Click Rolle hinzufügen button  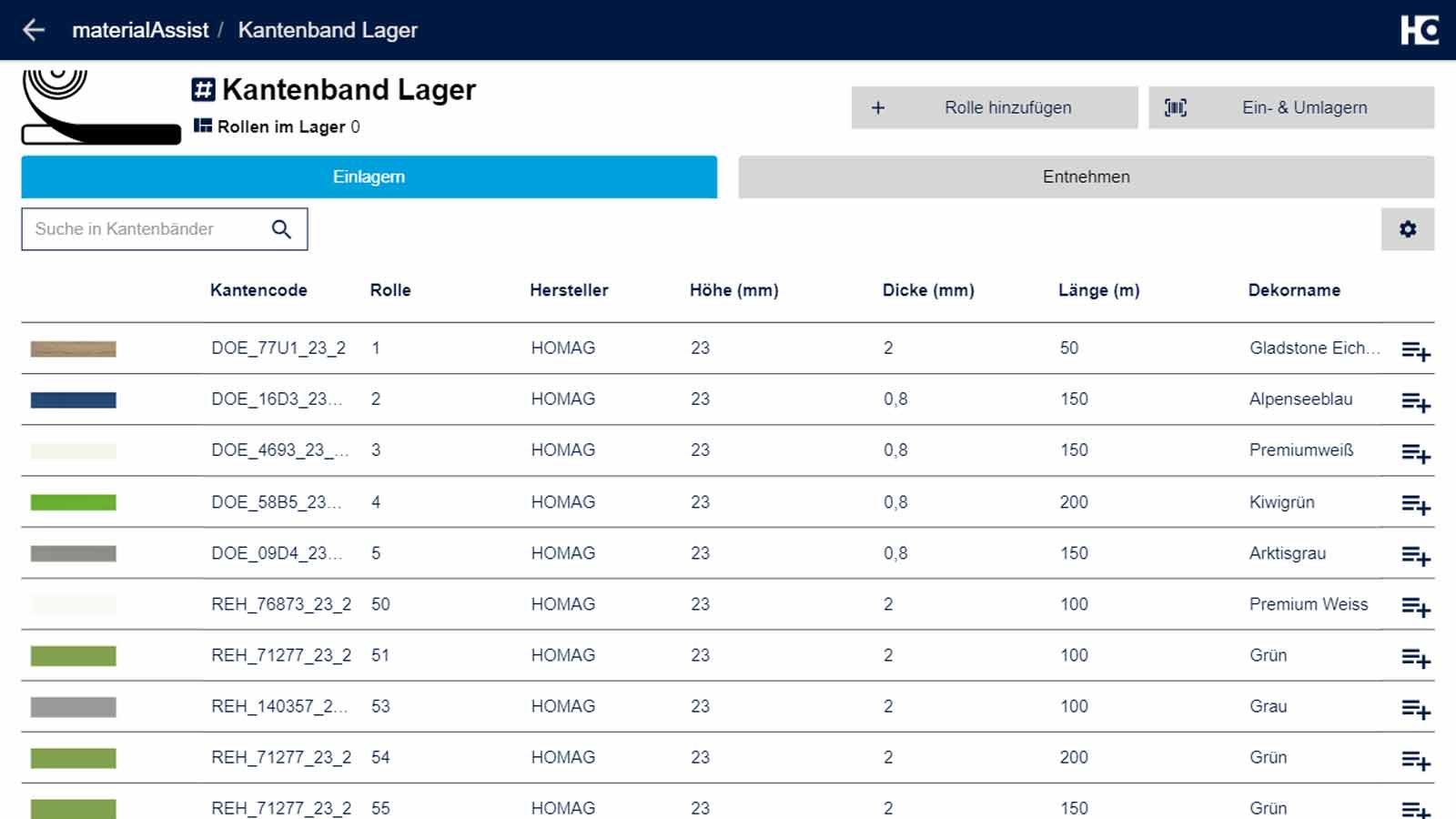pyautogui.click(x=994, y=107)
